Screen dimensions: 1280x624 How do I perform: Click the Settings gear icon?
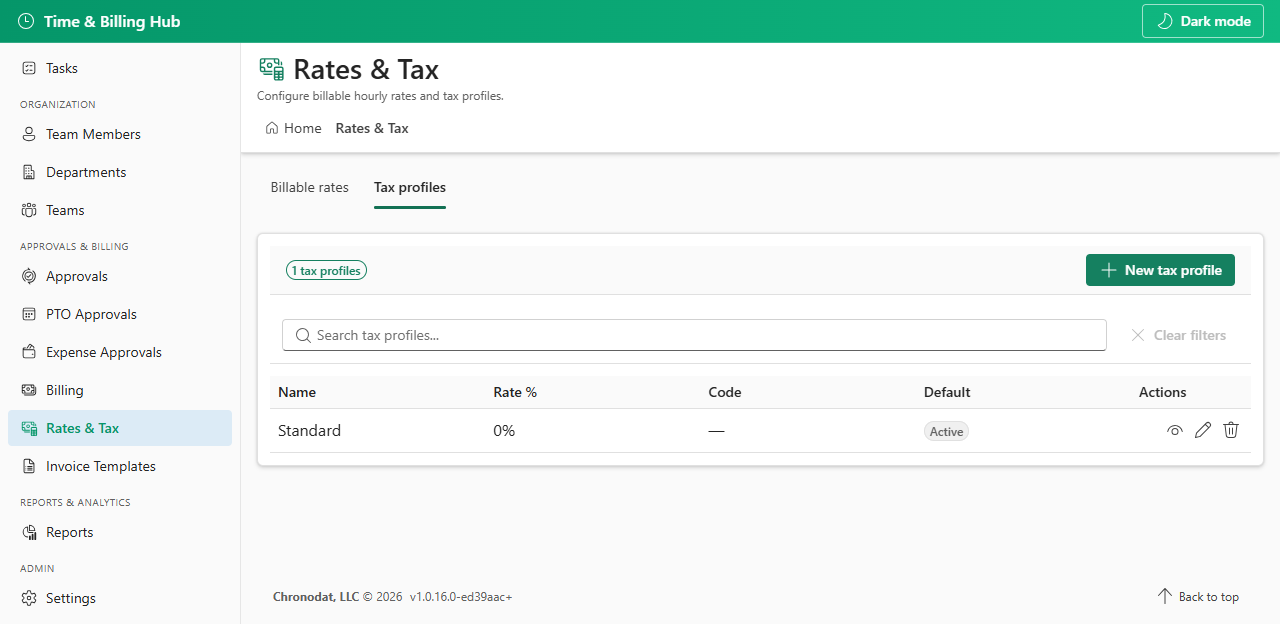coord(29,598)
